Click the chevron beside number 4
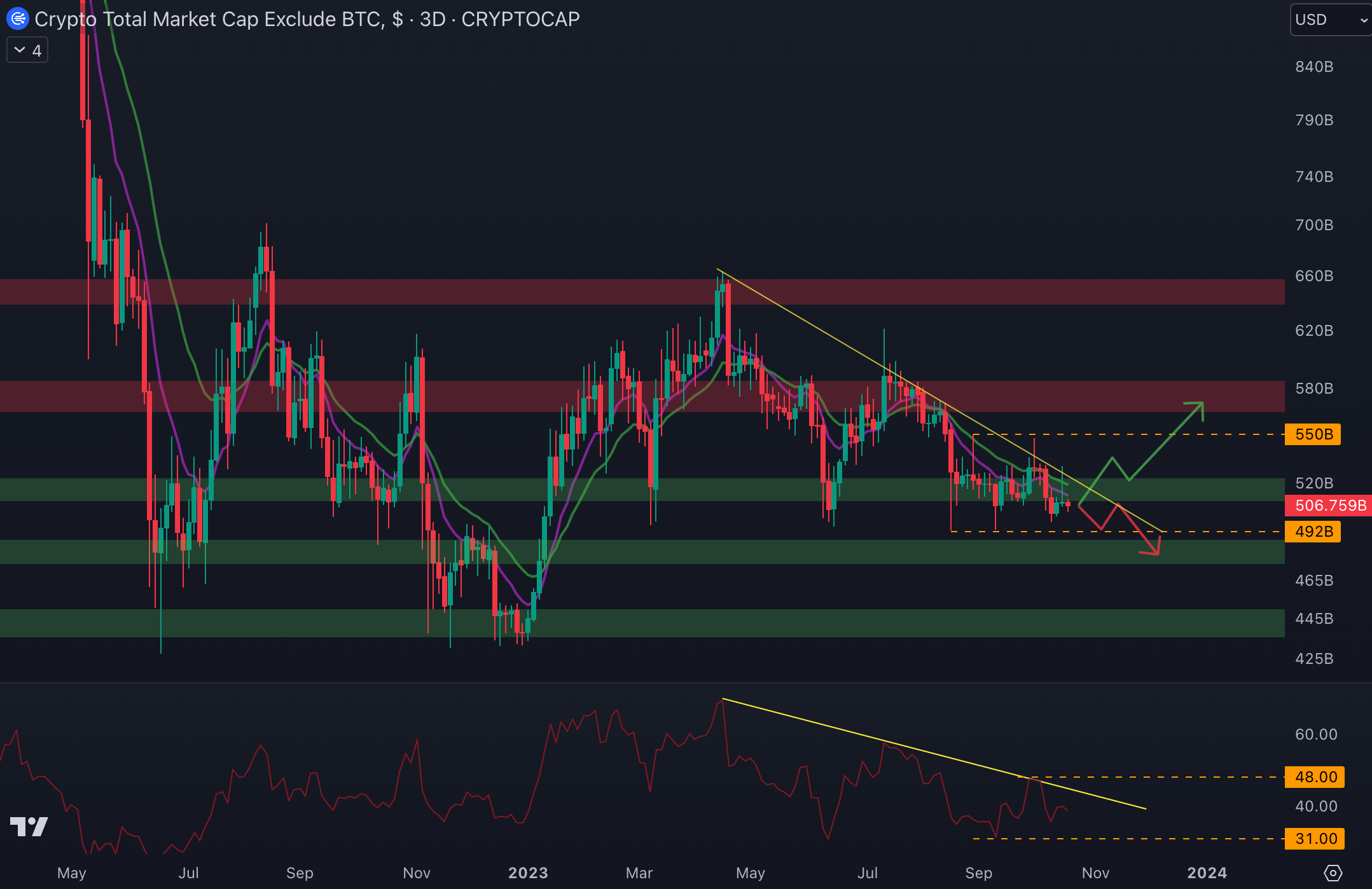Image resolution: width=1372 pixels, height=889 pixels. click(20, 50)
